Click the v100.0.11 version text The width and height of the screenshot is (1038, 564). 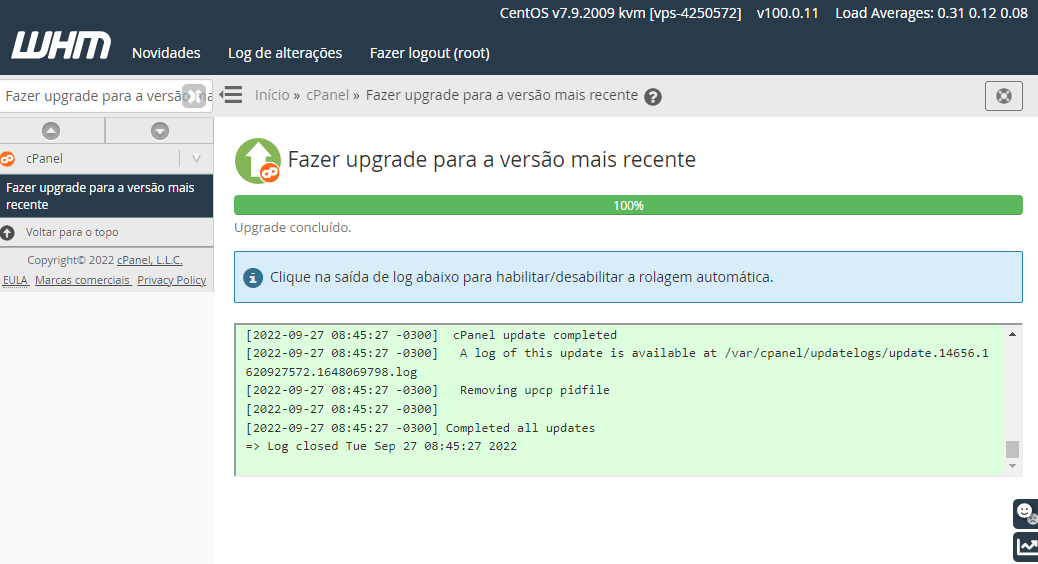(788, 13)
